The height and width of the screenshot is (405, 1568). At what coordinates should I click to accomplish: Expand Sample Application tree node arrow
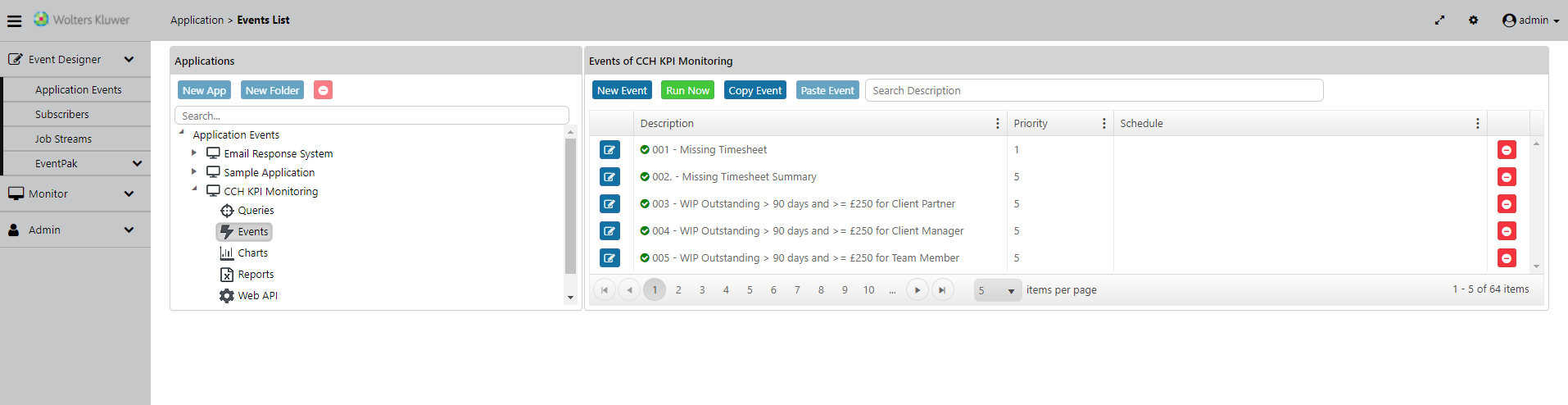pyautogui.click(x=194, y=171)
